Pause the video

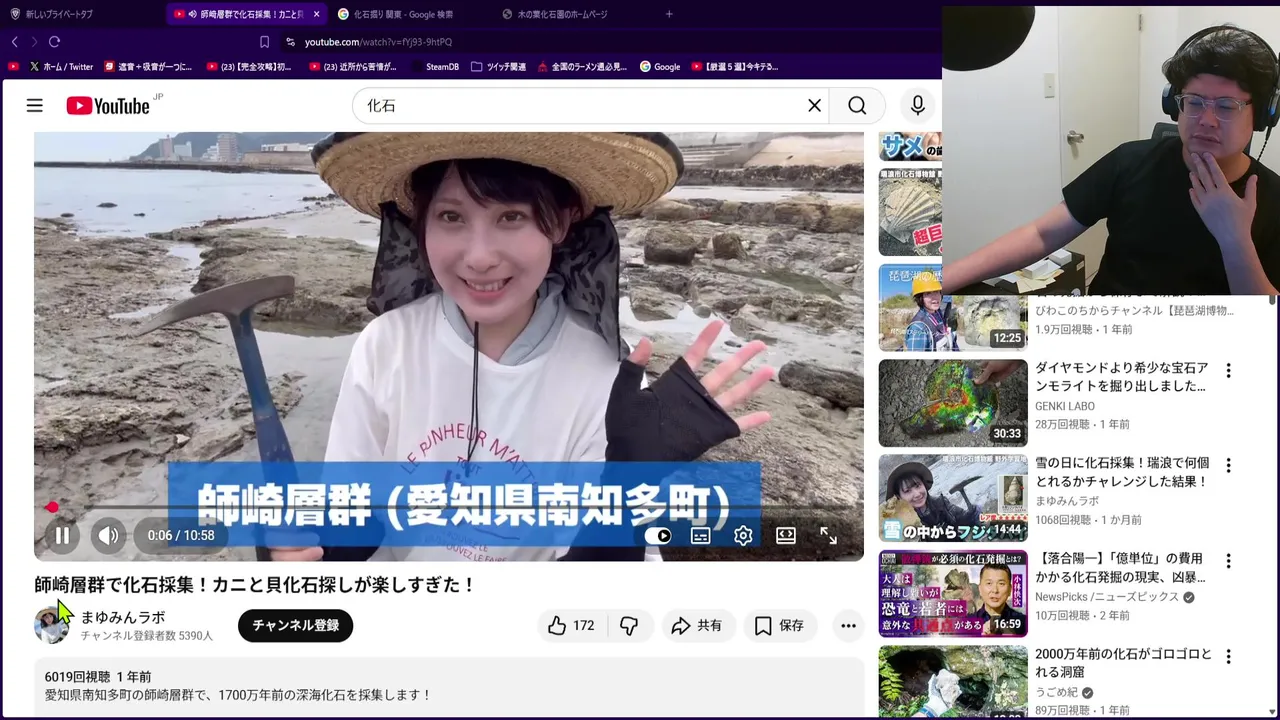point(62,536)
